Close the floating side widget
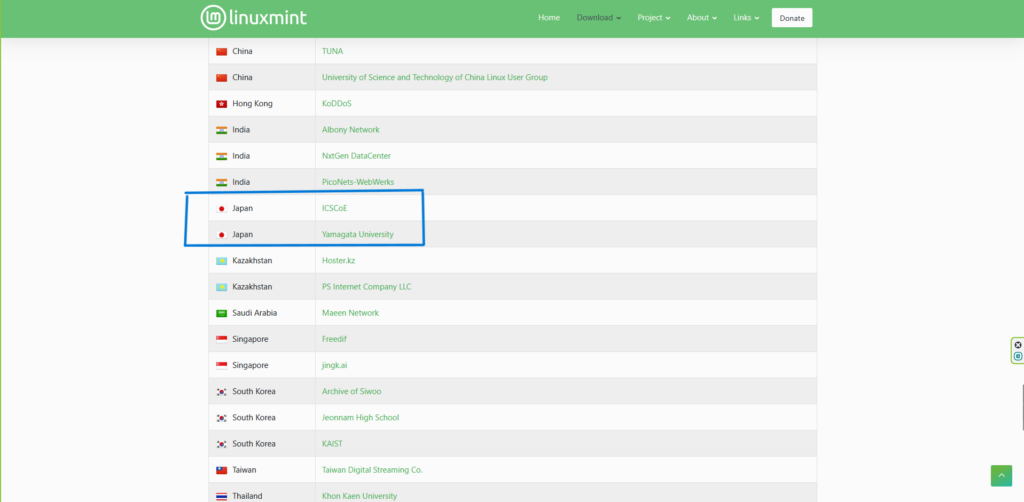1024x502 pixels. (1018, 345)
